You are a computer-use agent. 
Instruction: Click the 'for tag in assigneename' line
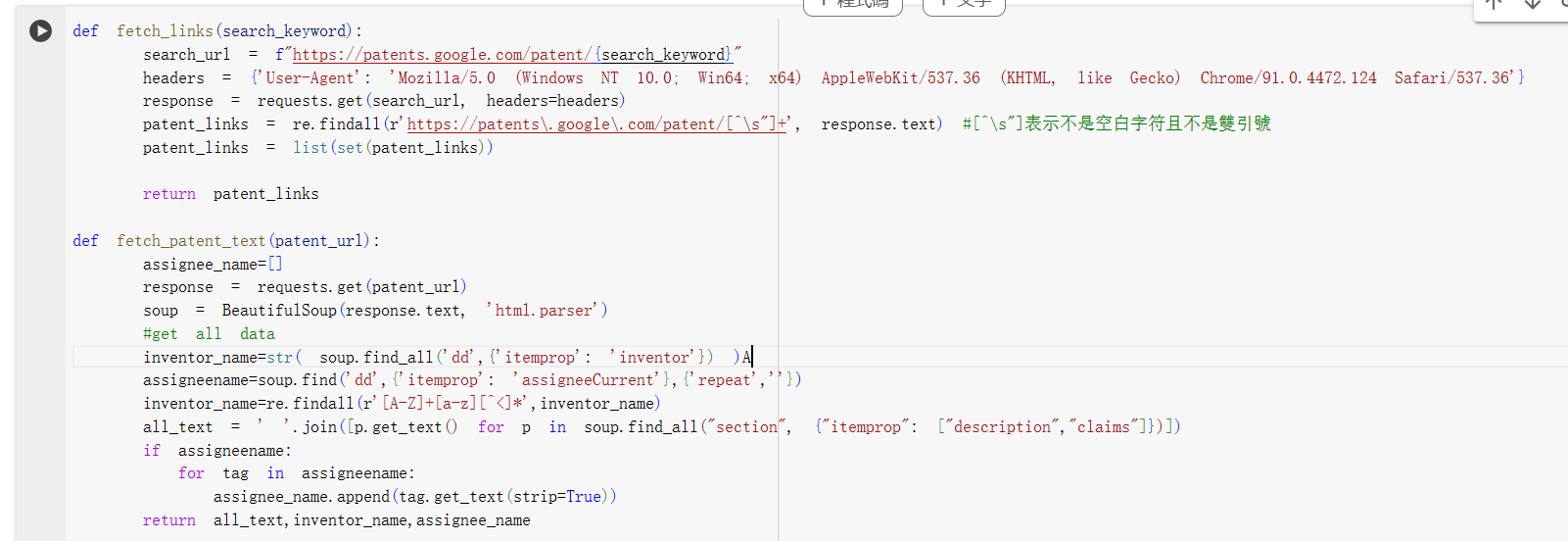click(x=296, y=473)
